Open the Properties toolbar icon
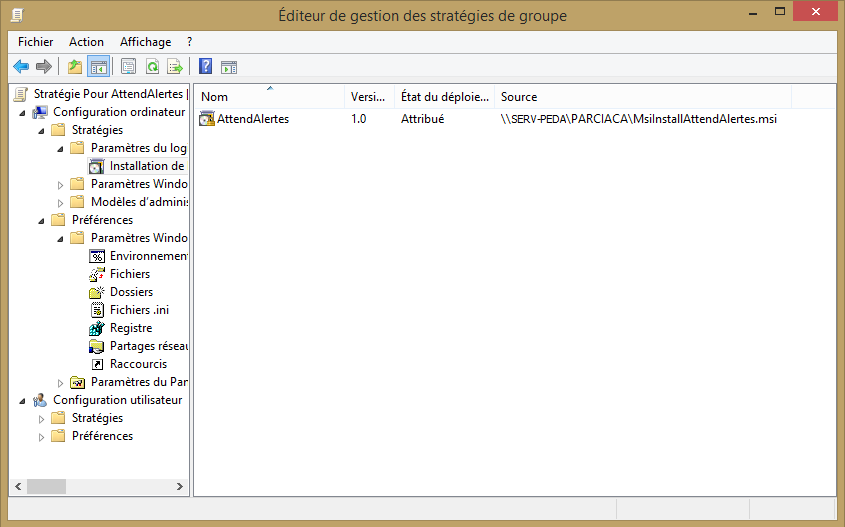Viewport: 845px width, 527px height. coord(128,67)
